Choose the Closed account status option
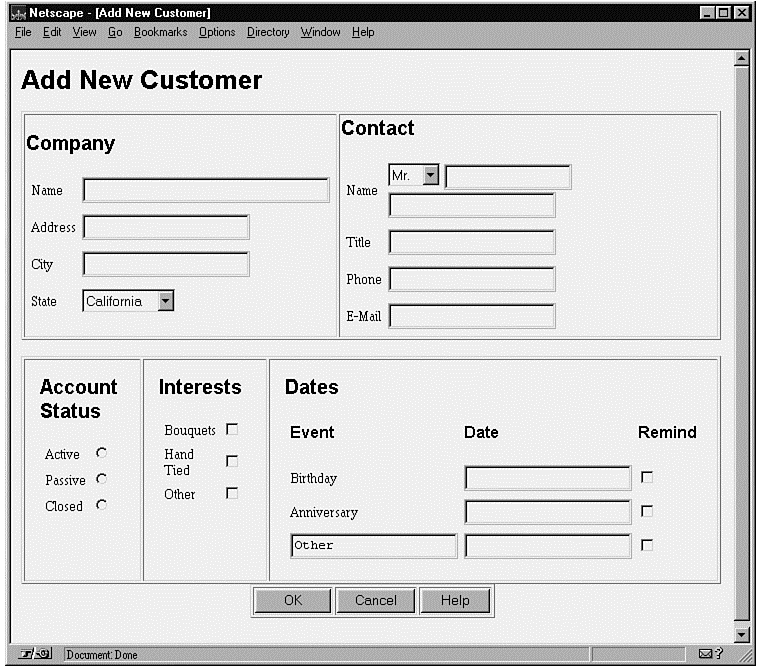 point(101,505)
